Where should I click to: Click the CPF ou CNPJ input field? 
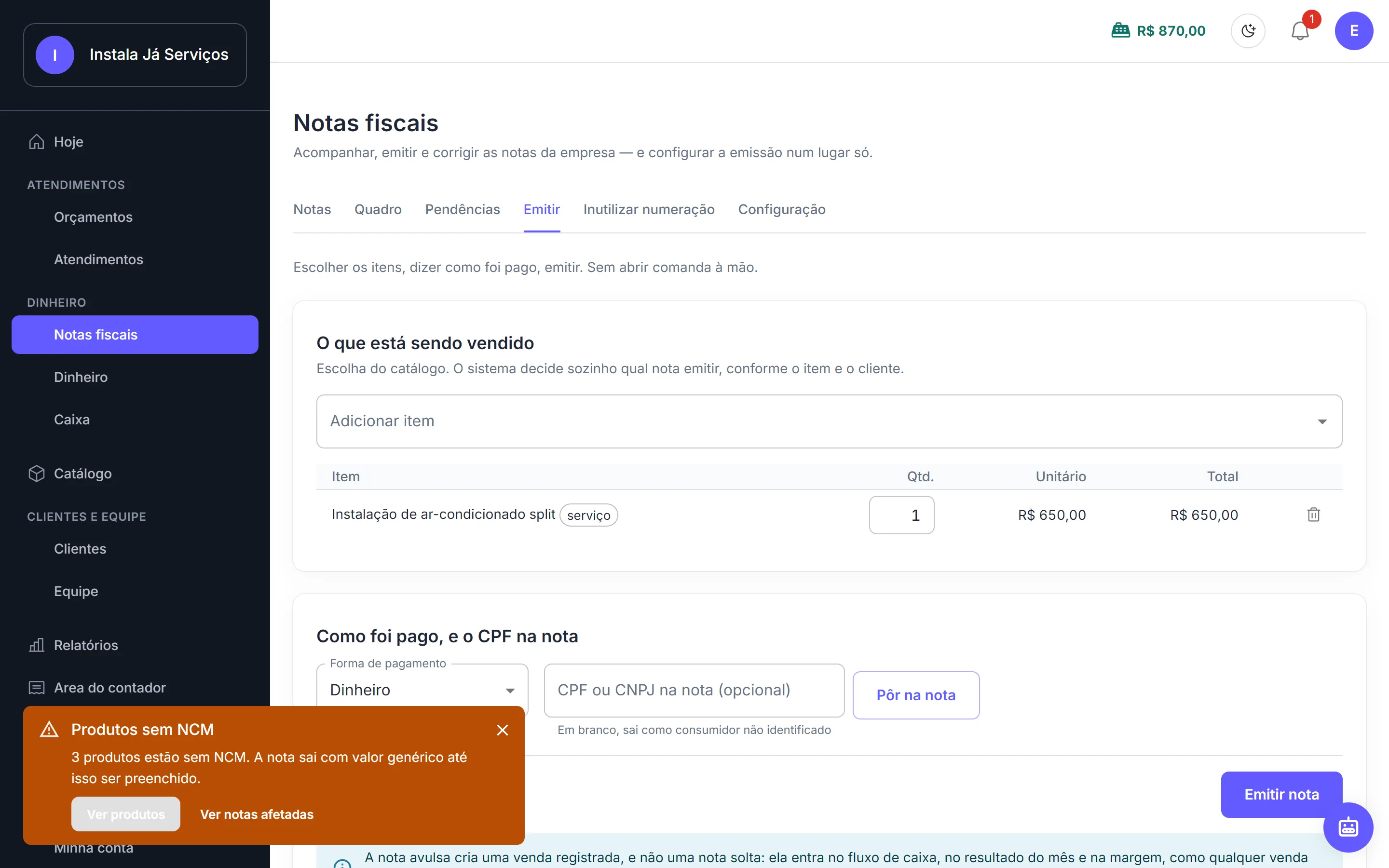point(694,690)
